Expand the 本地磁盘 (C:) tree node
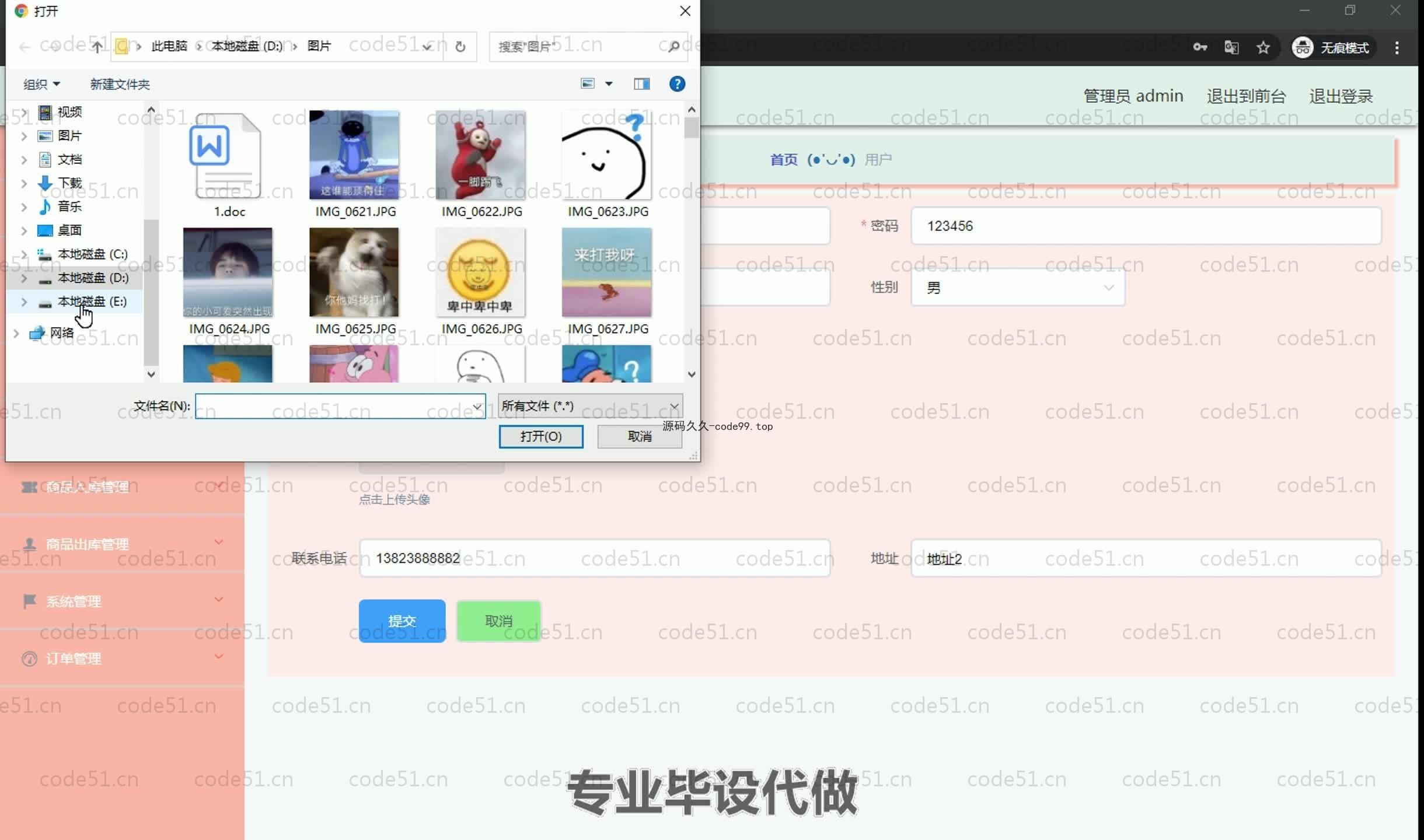 (x=24, y=254)
